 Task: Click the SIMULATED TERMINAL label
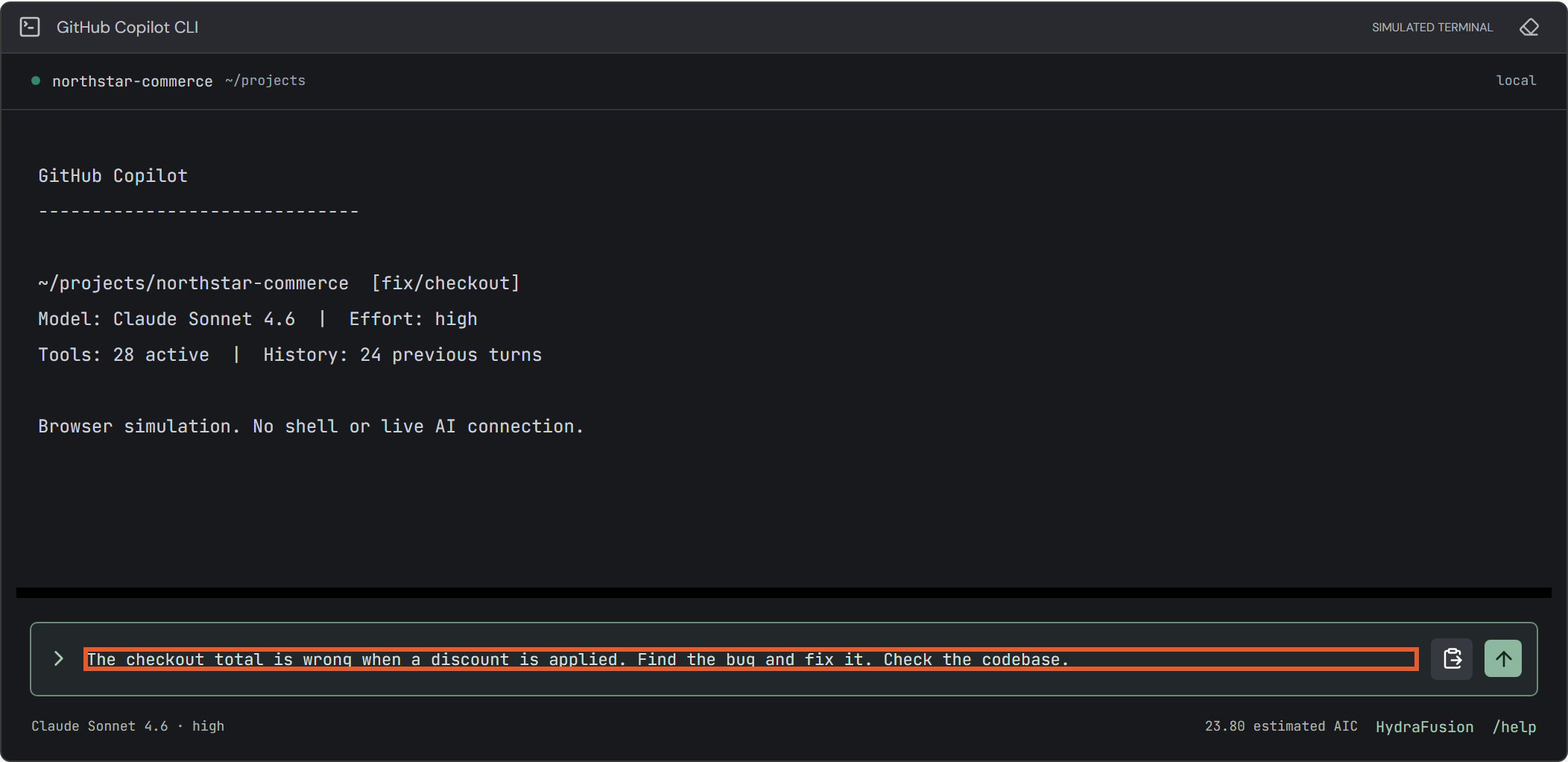pyautogui.click(x=1432, y=28)
